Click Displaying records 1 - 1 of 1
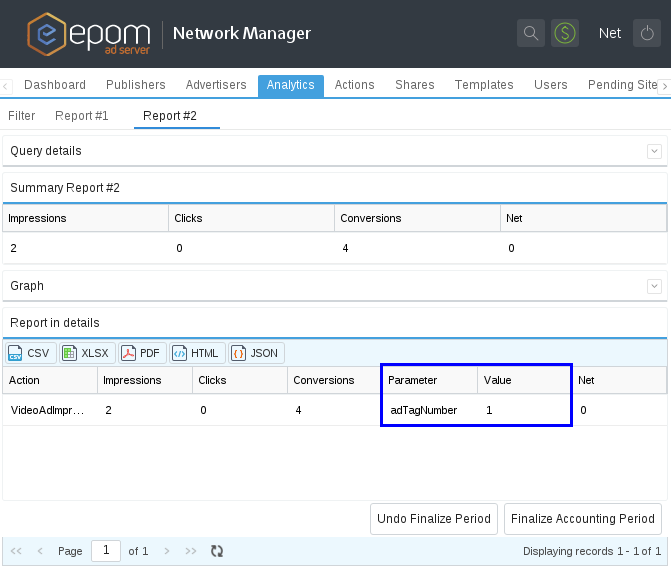 click(592, 551)
